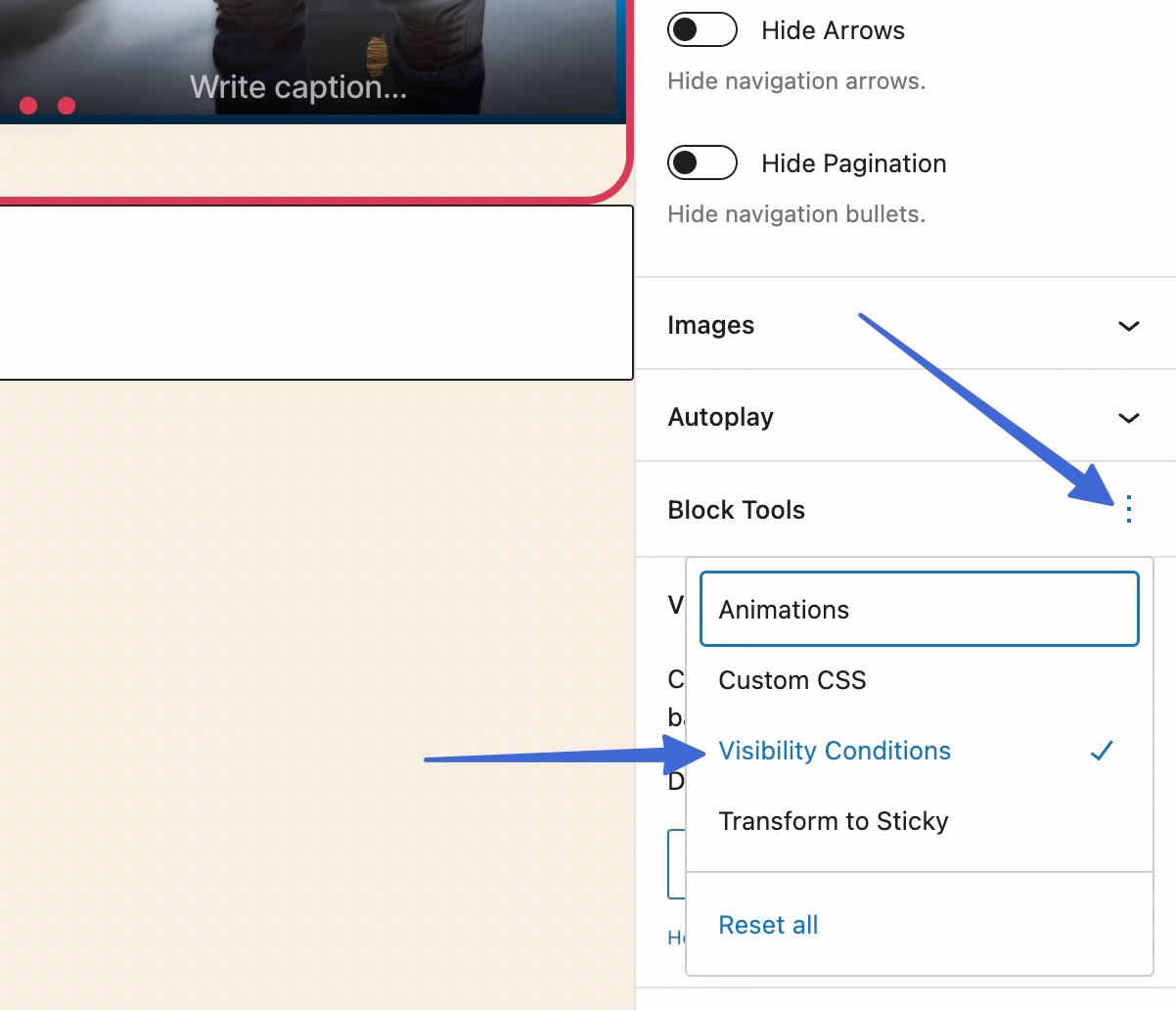Choose Custom CSS in the menu

click(x=792, y=680)
